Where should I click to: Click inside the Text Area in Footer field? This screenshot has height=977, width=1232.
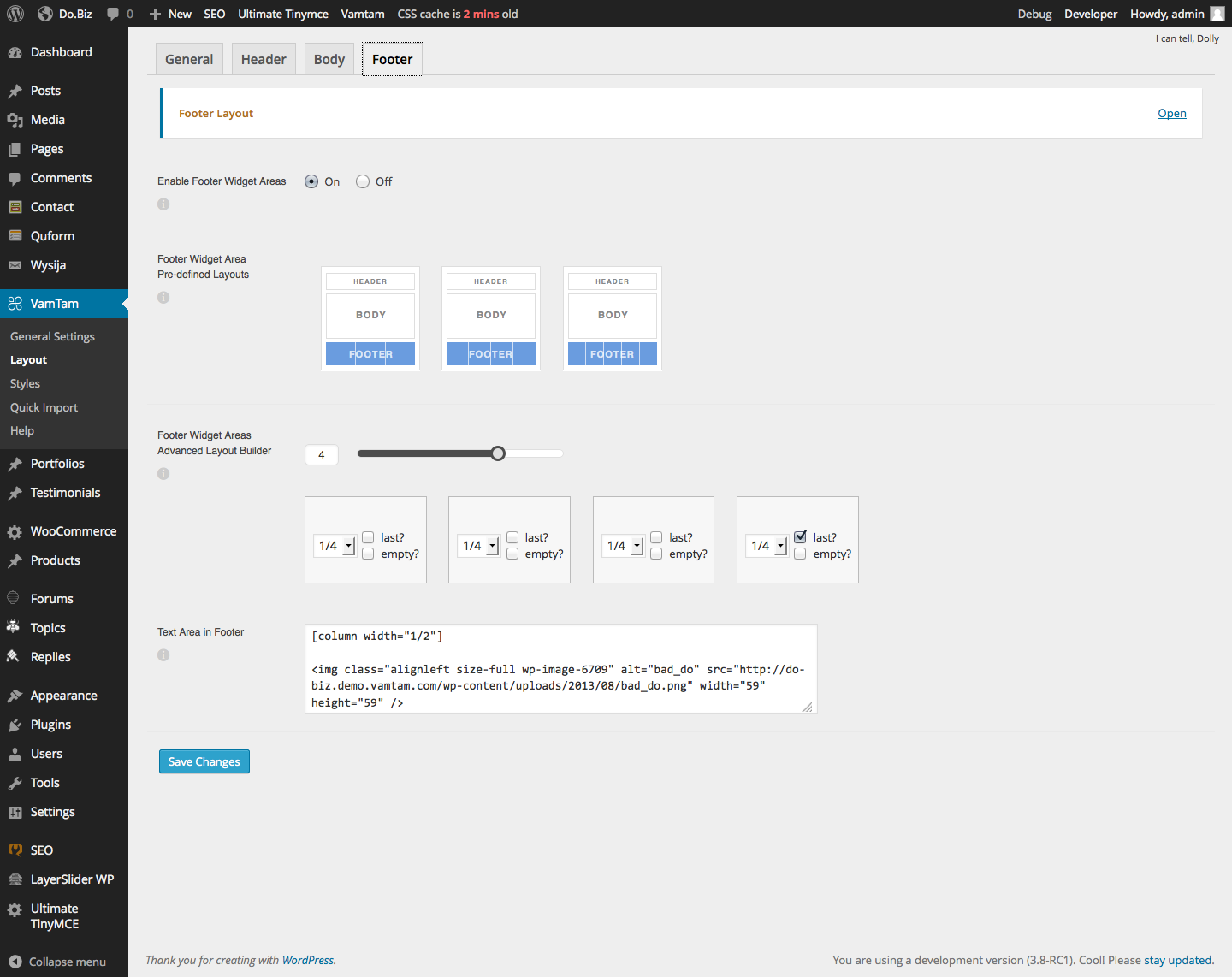[560, 669]
